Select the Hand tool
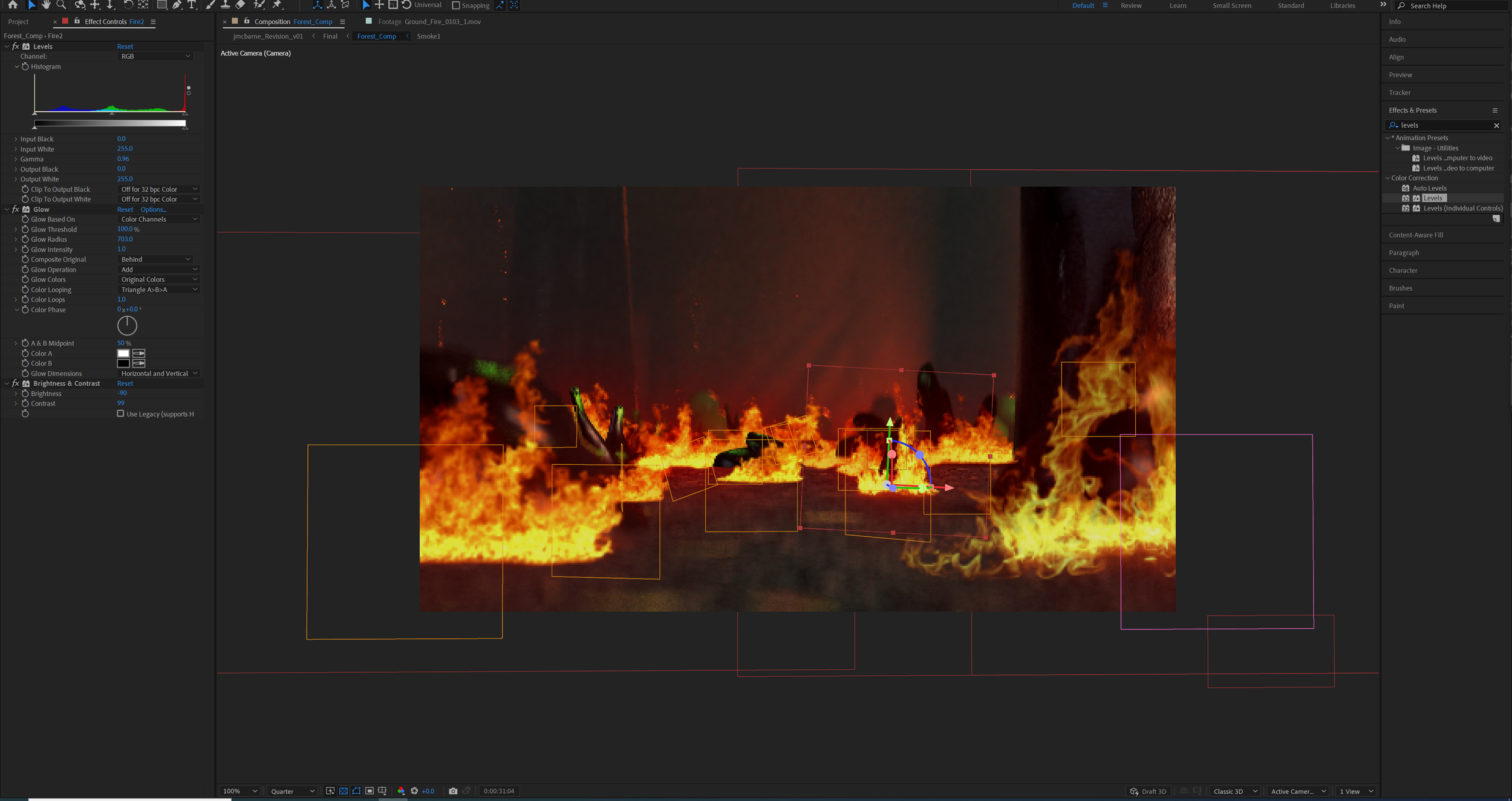The height and width of the screenshot is (801, 1512). click(46, 5)
